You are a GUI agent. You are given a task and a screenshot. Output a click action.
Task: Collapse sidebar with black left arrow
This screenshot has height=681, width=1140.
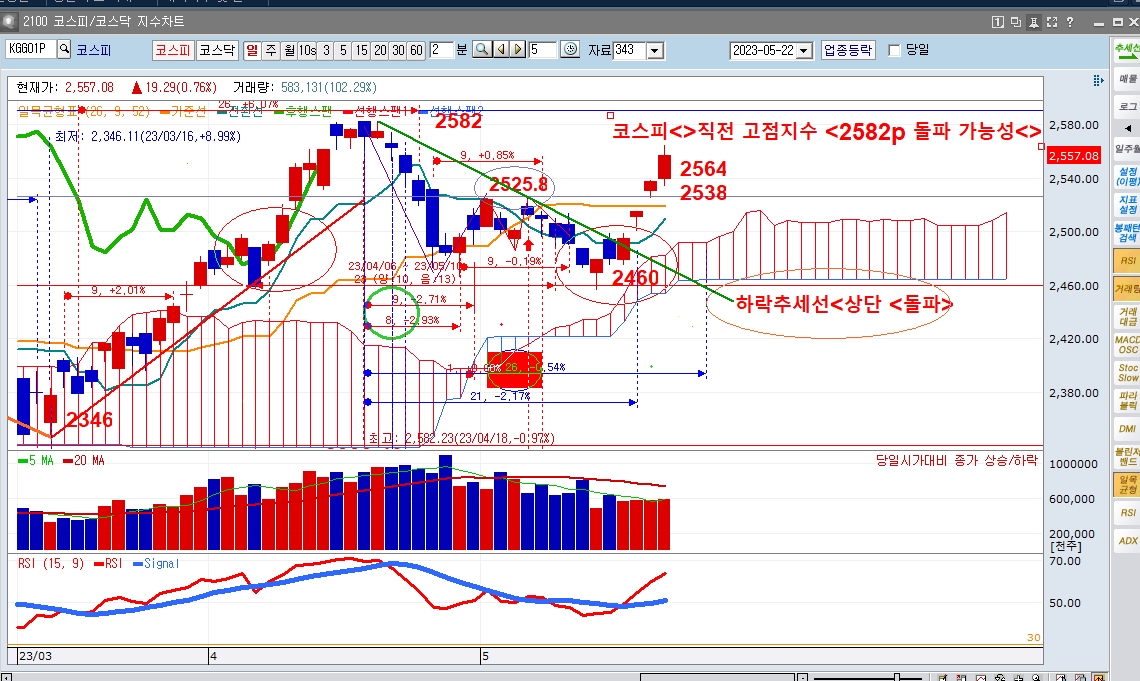[x=1128, y=129]
